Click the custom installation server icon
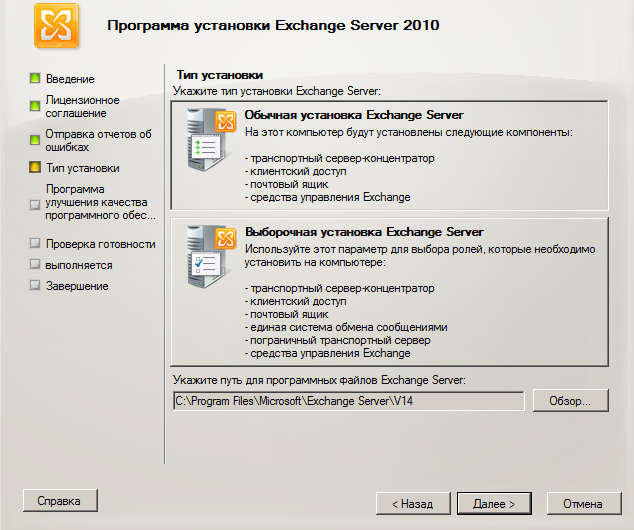 click(x=211, y=257)
